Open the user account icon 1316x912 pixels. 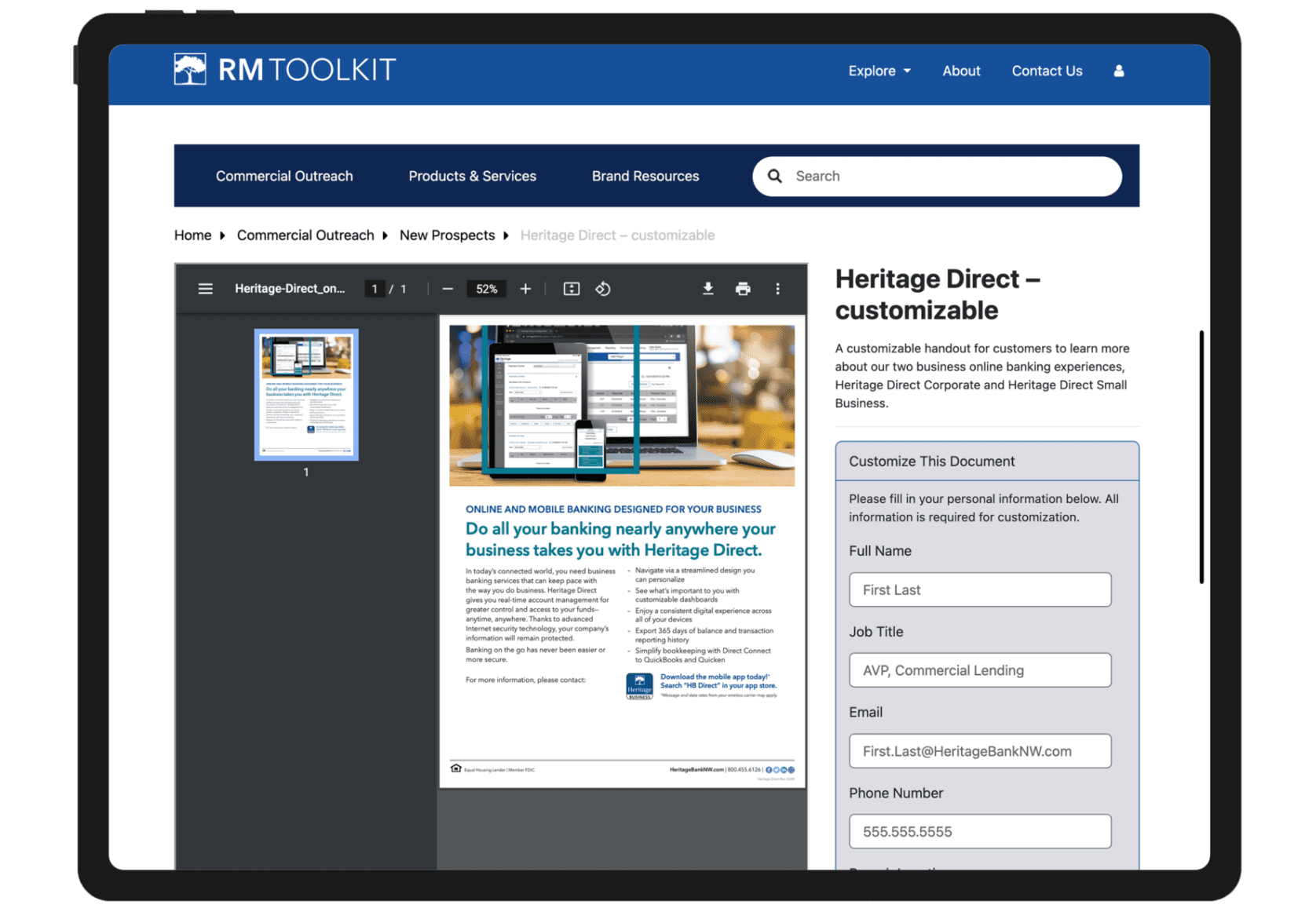coord(1119,71)
